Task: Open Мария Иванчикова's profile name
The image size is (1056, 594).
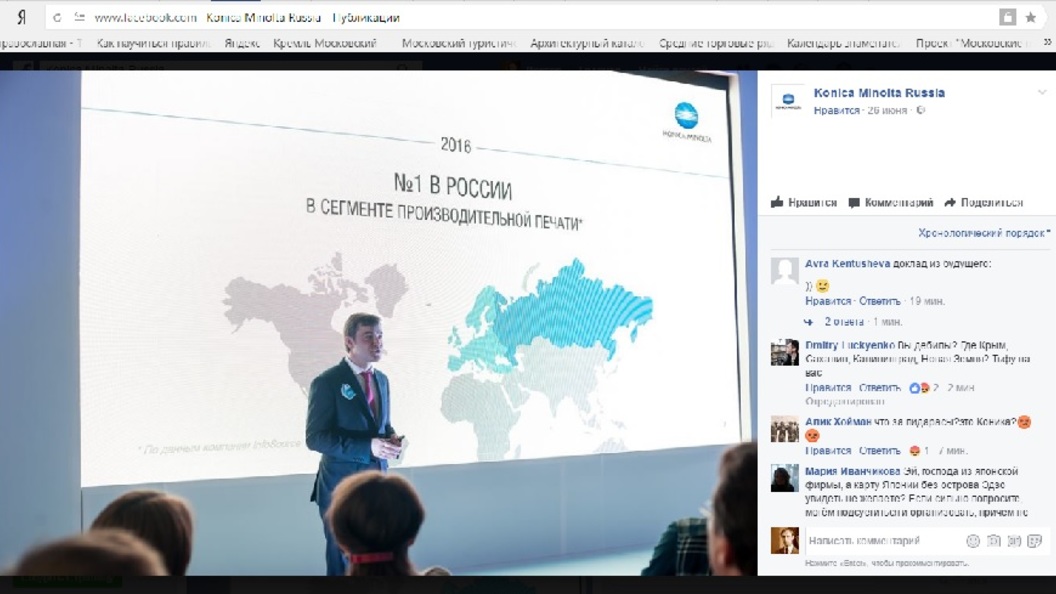Action: [x=853, y=471]
